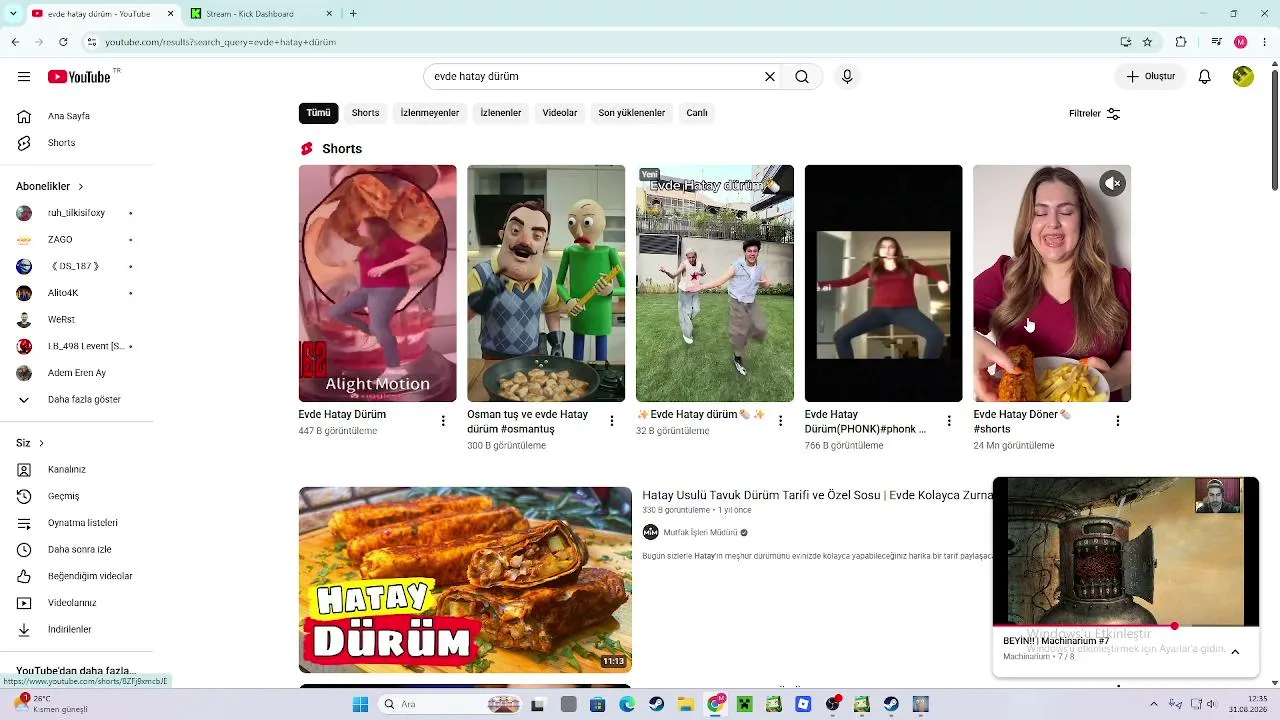
Task: Open Geçmiş watch history
Action: [78, 496]
